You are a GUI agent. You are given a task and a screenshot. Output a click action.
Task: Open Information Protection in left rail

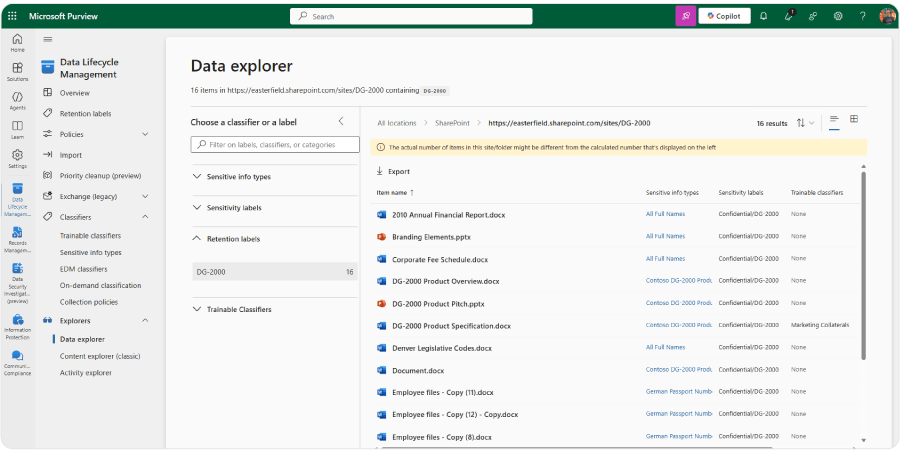[17, 326]
